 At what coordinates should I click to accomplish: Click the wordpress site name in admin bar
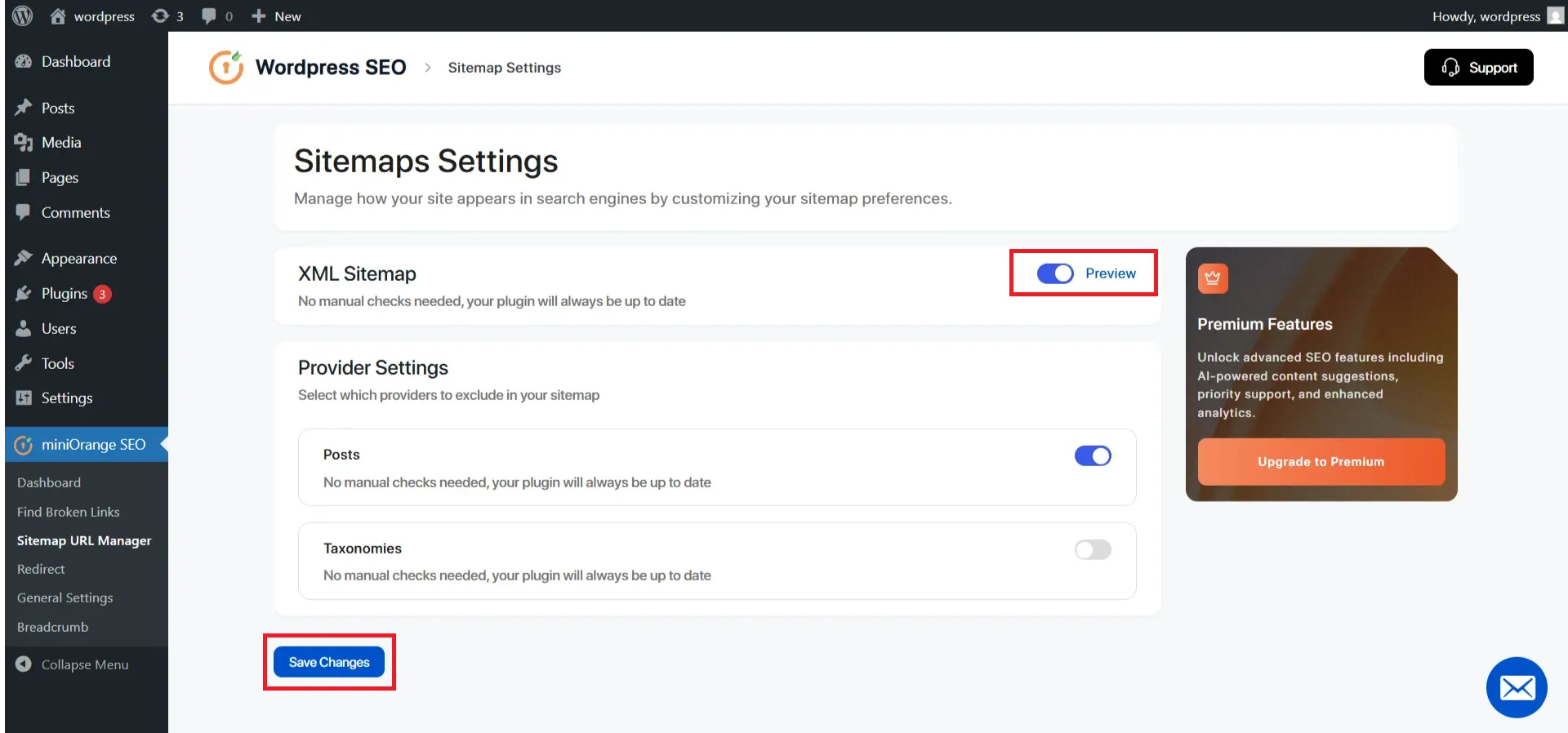tap(105, 16)
